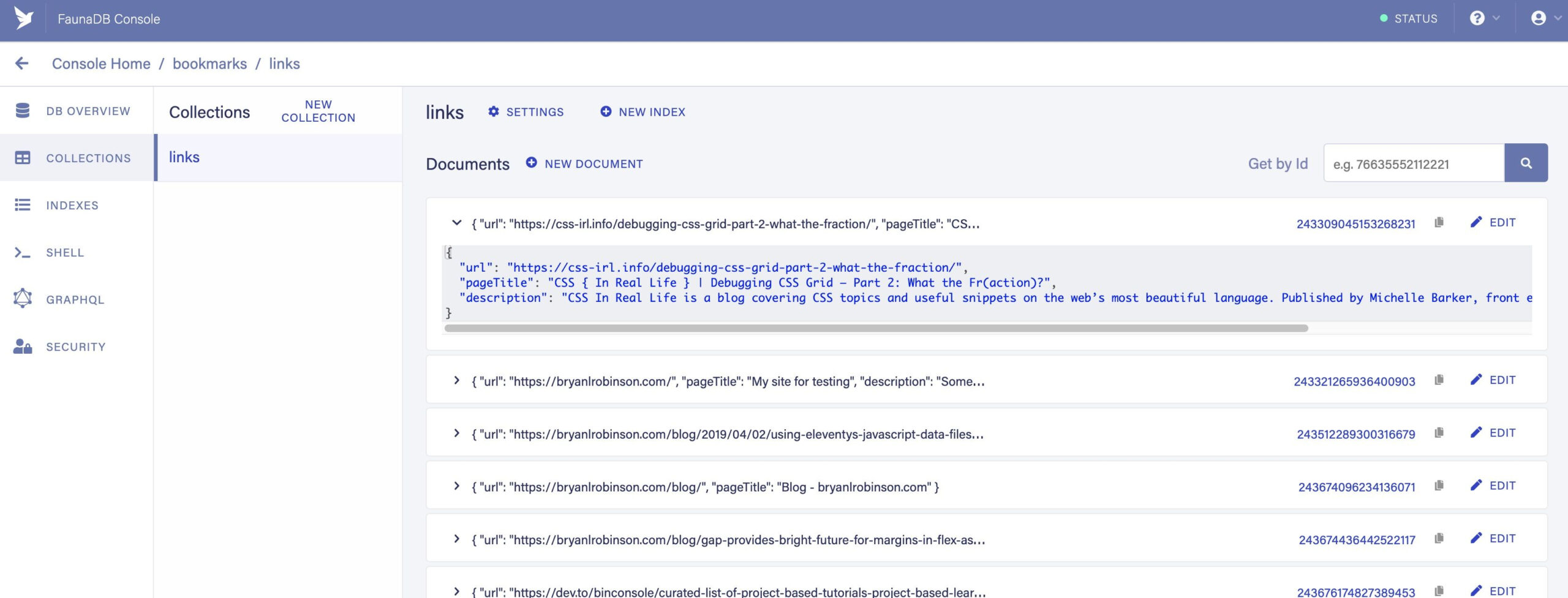The height and width of the screenshot is (598, 1568).
Task: Open the help question mark icon
Action: (x=1477, y=18)
